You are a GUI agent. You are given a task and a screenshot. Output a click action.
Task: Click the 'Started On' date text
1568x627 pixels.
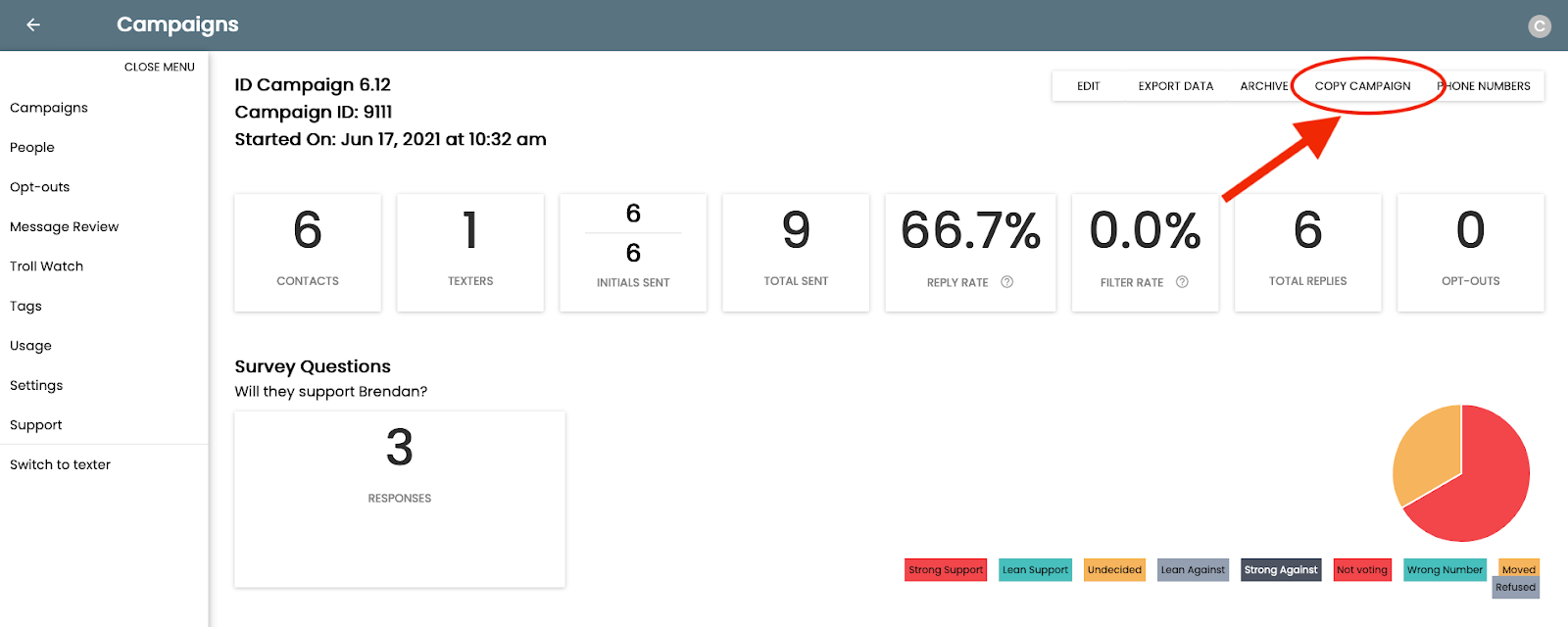390,140
